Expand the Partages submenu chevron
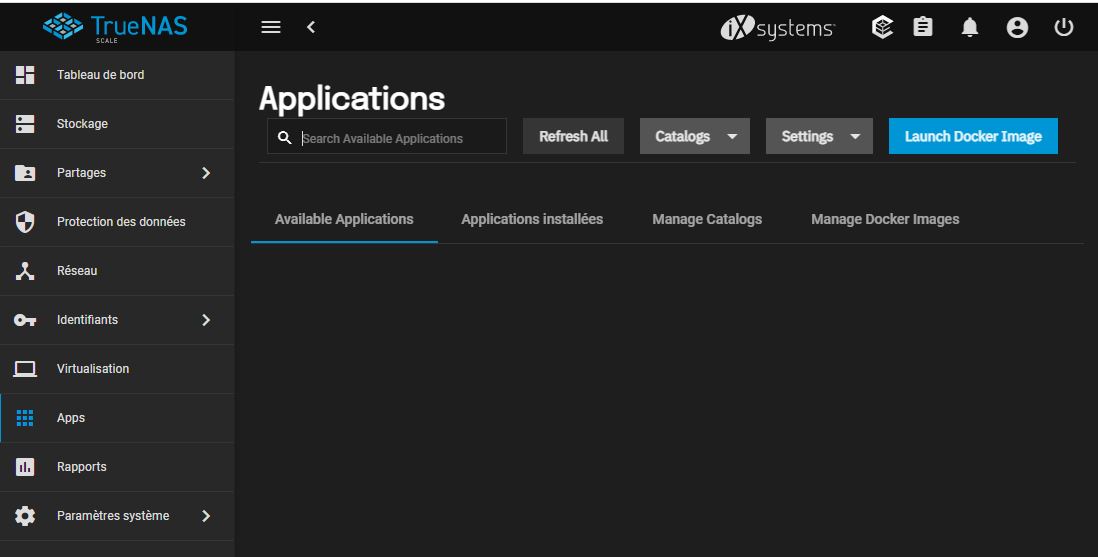This screenshot has width=1098, height=557. [206, 173]
